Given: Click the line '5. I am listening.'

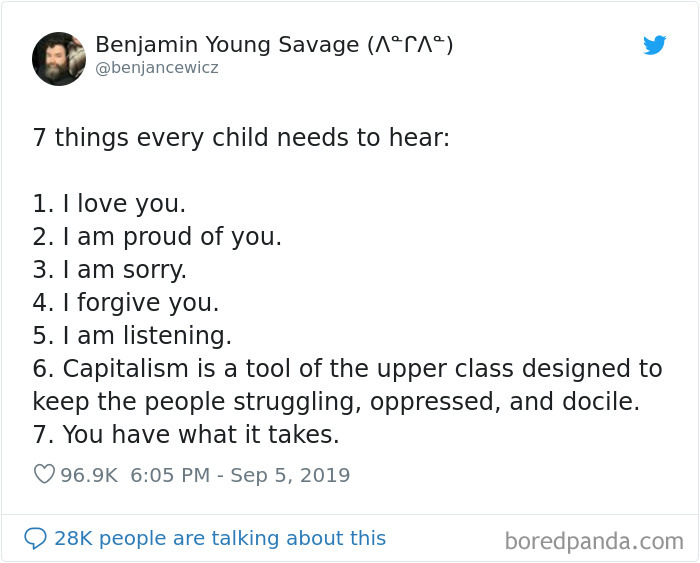Looking at the screenshot, I should (x=132, y=336).
